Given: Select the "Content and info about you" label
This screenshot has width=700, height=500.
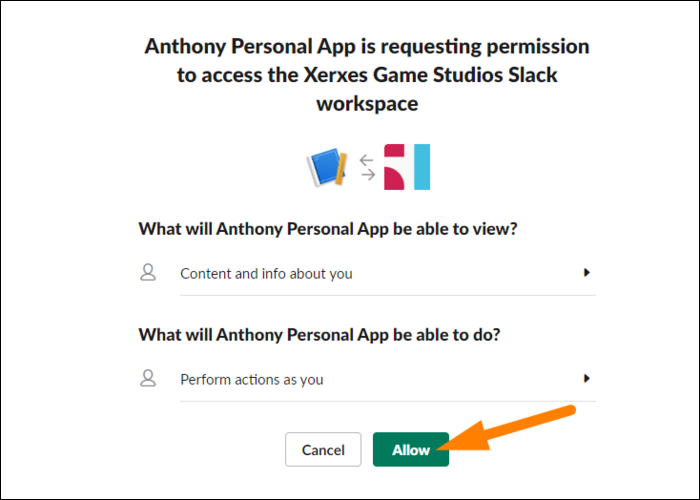Looking at the screenshot, I should click(266, 273).
